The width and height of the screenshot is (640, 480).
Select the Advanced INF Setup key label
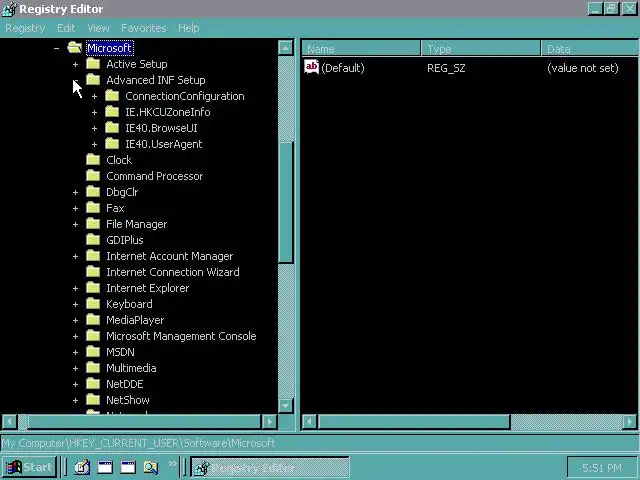(156, 80)
